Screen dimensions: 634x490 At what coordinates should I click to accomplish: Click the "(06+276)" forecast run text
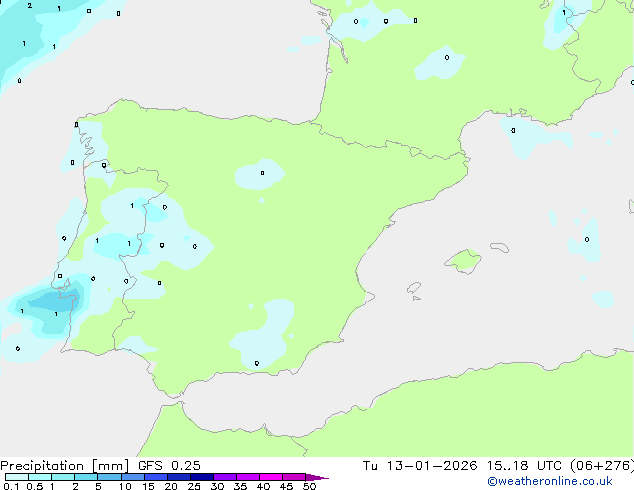tap(602, 466)
